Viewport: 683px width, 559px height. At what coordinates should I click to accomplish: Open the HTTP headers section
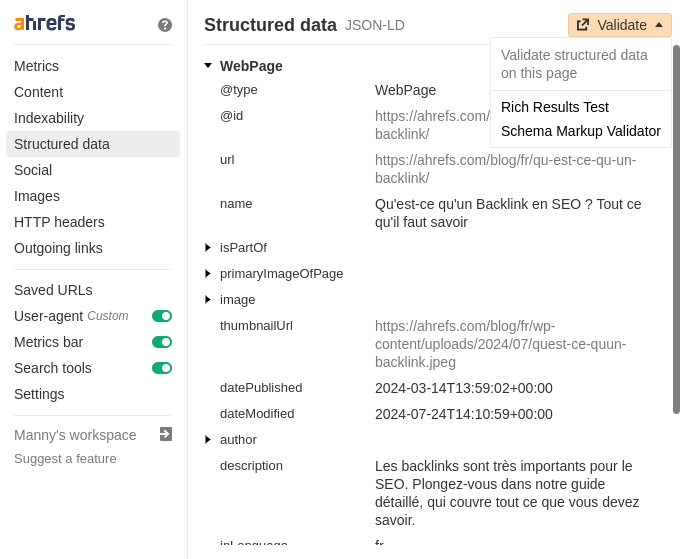pyautogui.click(x=59, y=222)
